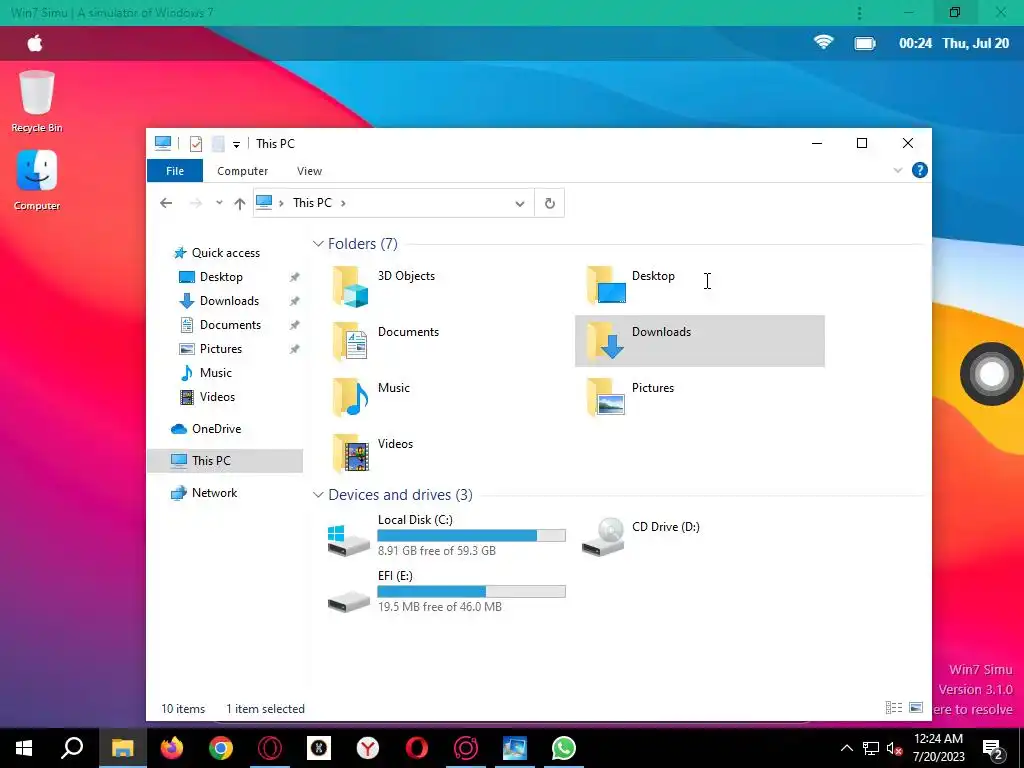1024x768 pixels.
Task: Open the blue Help question mark
Action: click(920, 170)
